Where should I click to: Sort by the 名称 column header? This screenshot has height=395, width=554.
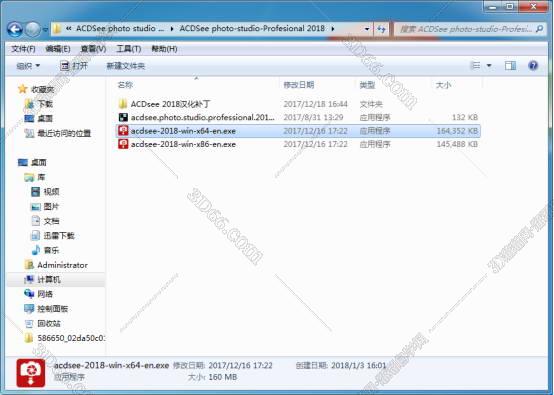[x=125, y=85]
